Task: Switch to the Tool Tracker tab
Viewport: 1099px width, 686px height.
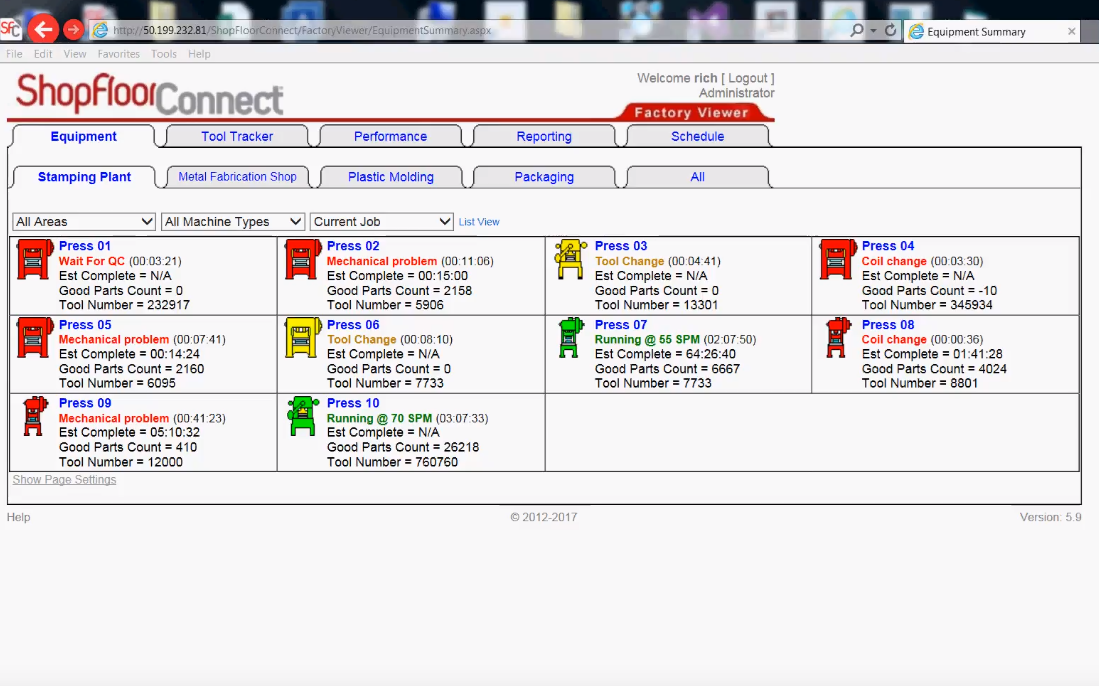Action: tap(237, 137)
